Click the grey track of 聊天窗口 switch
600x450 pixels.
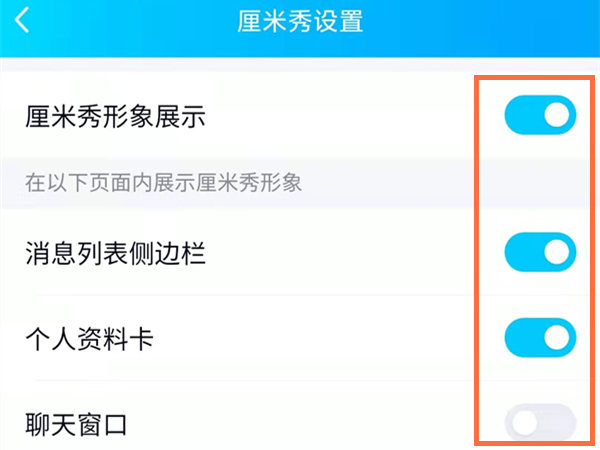[560, 424]
